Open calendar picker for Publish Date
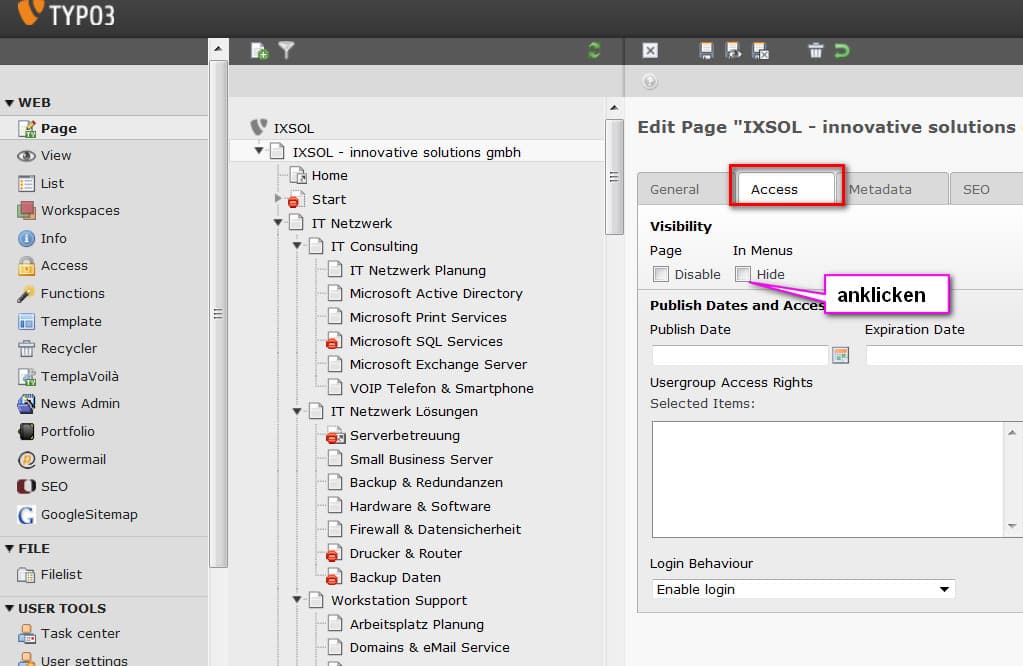 (x=840, y=356)
